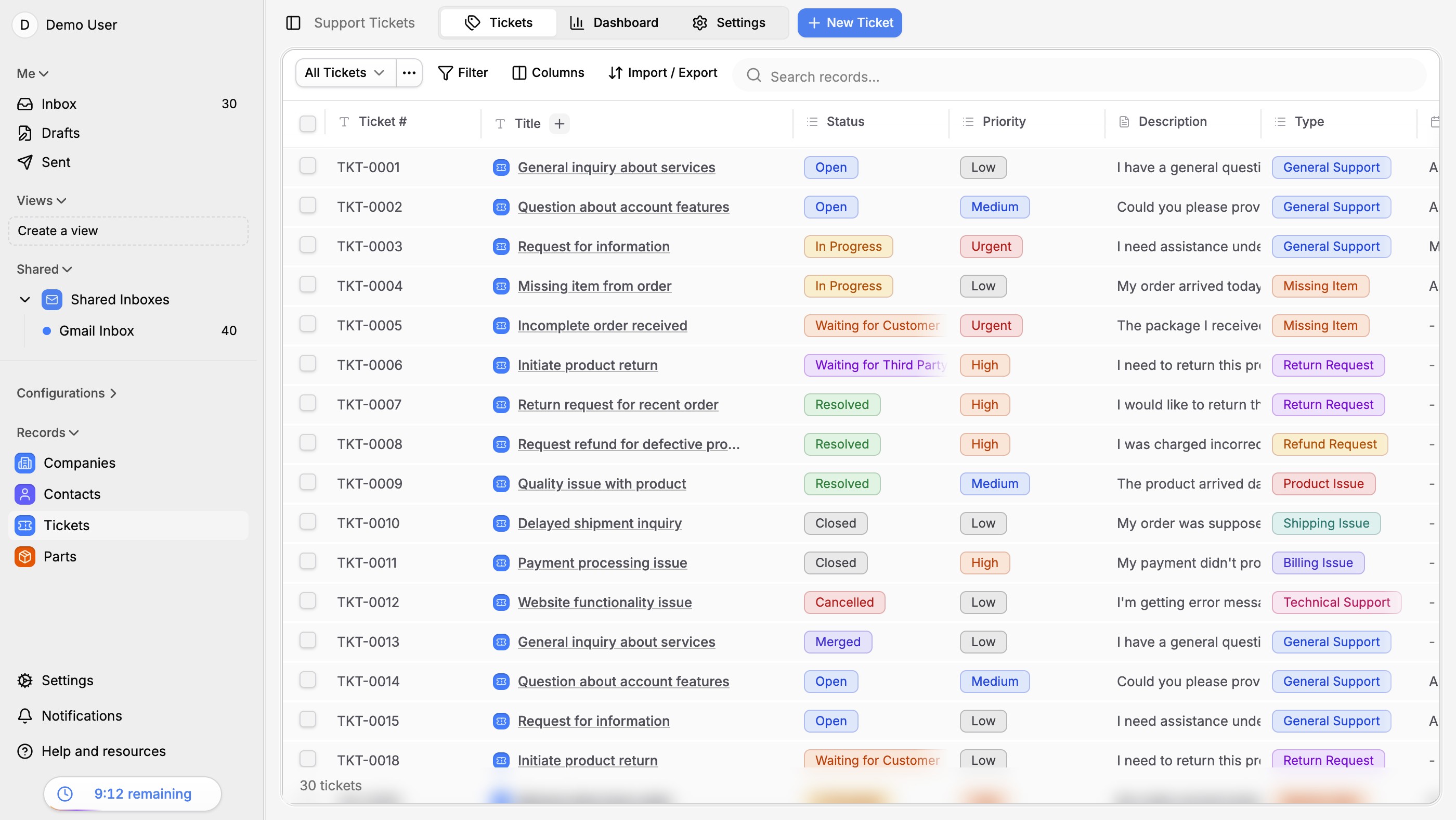Screen dimensions: 1456x820
Task: Check the TKT-0001 row checkbox
Action: (x=307, y=165)
